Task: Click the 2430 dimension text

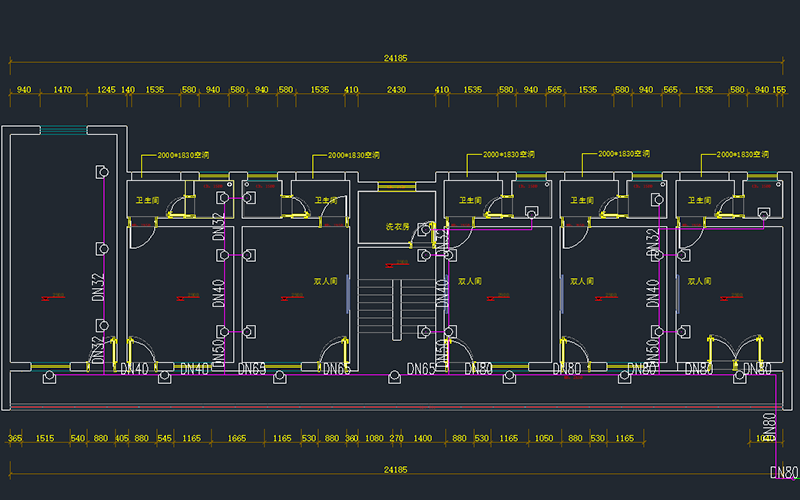Action: tap(396, 91)
